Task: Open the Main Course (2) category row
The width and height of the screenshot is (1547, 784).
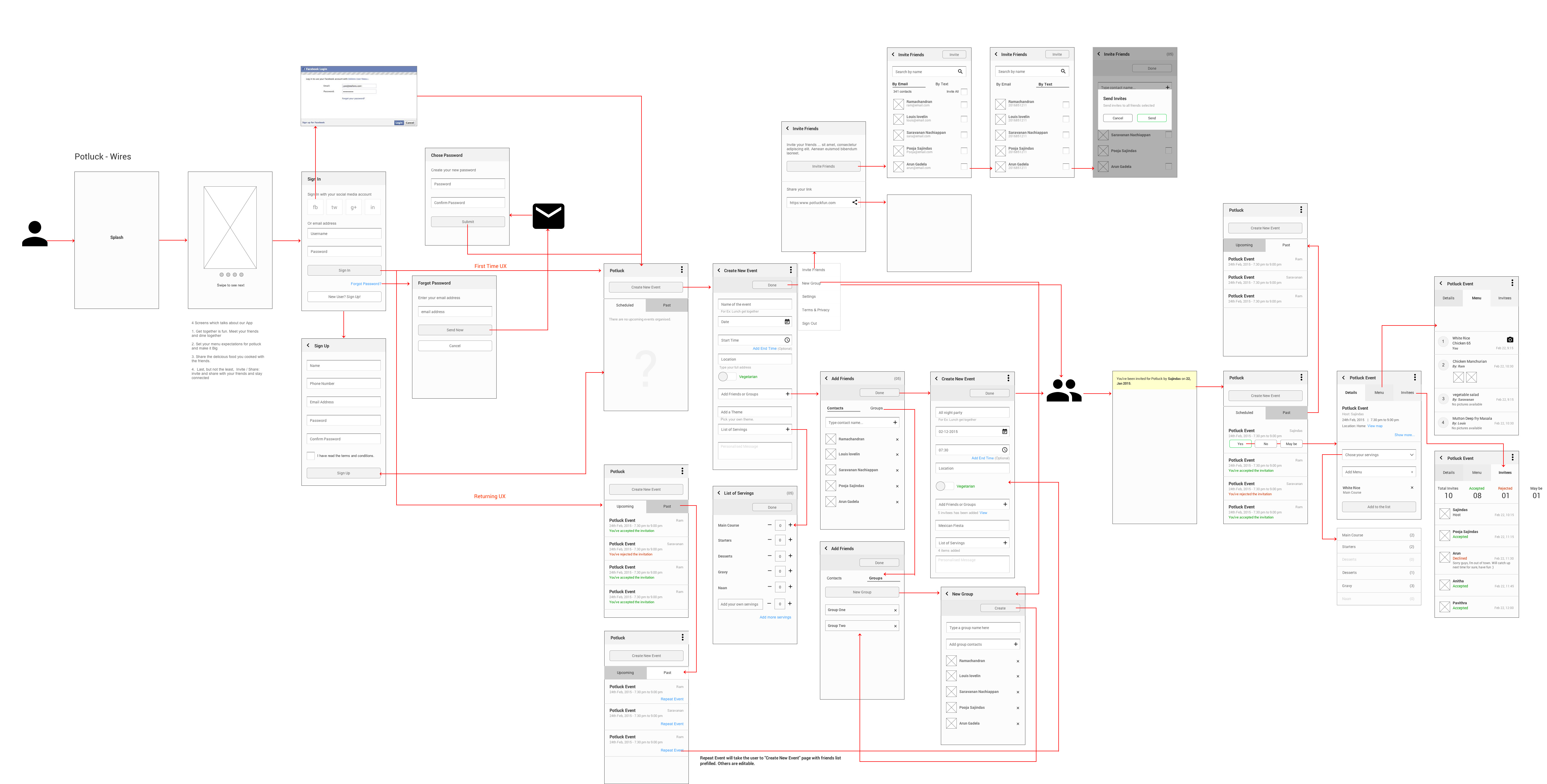Action: point(1378,535)
